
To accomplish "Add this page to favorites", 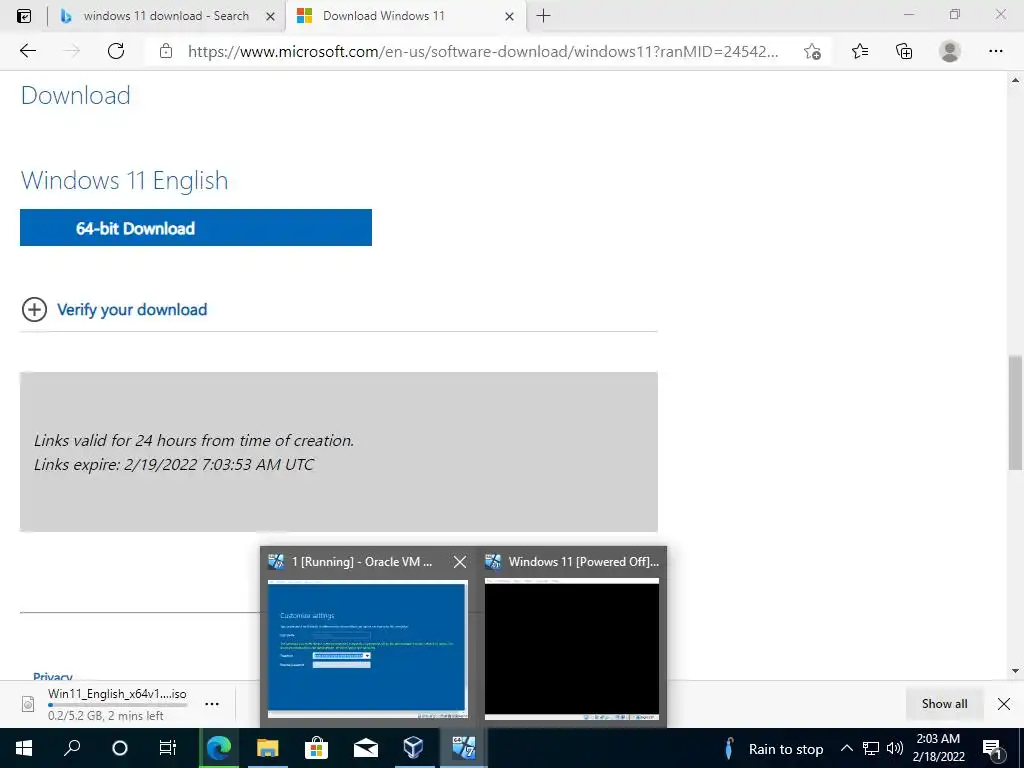I will point(812,51).
